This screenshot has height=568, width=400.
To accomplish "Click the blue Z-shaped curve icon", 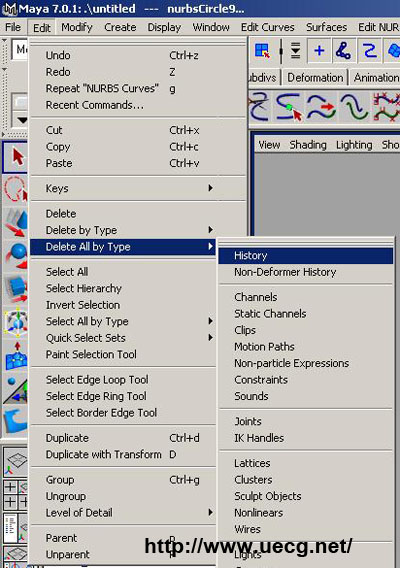I will point(369,50).
